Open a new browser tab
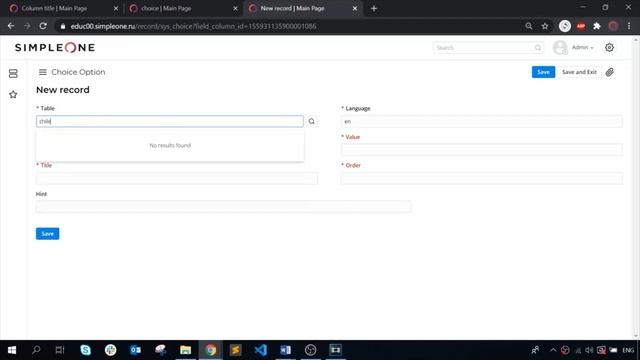 374,8
